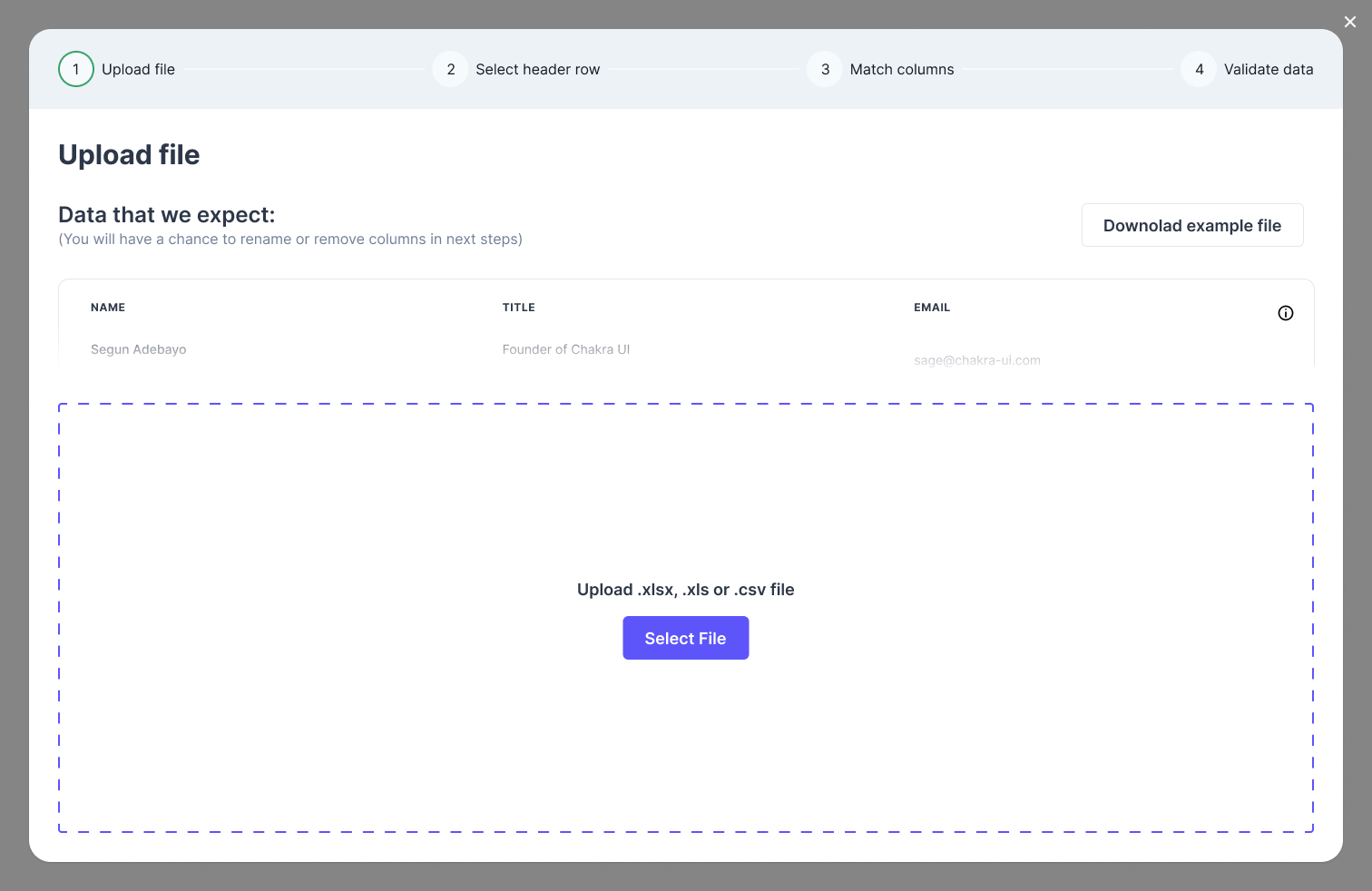Select the 'Segun Adebayo' name cell
The height and width of the screenshot is (891, 1372).
139,349
